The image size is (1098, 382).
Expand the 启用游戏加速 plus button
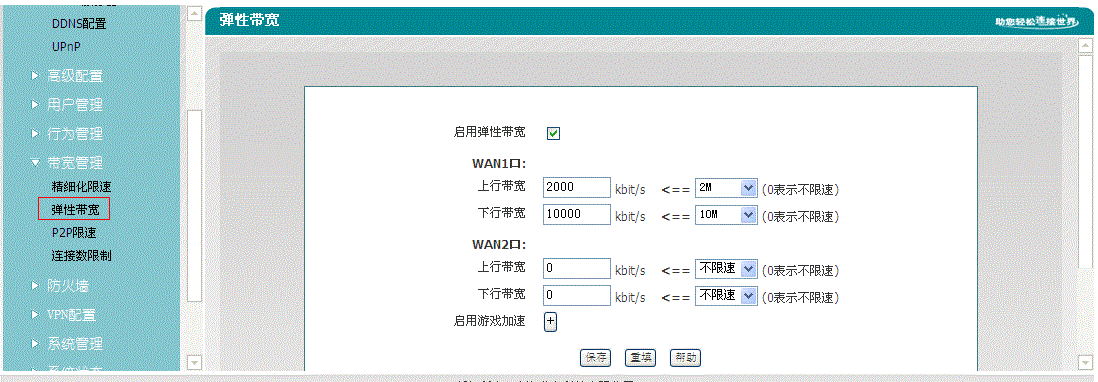tap(550, 321)
